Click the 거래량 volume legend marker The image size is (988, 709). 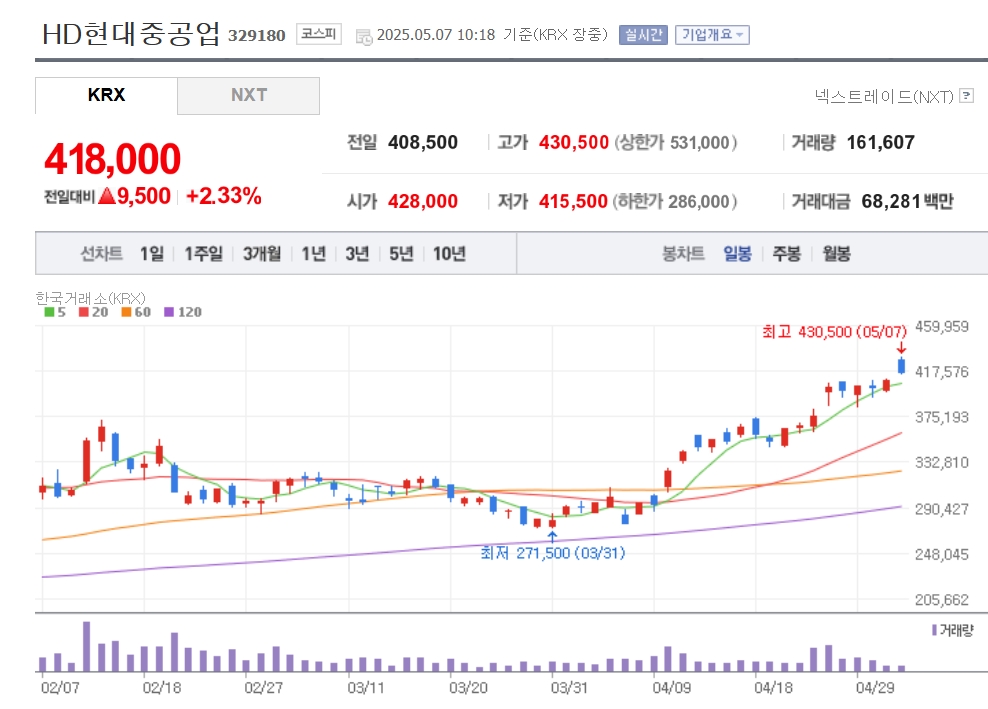(934, 630)
